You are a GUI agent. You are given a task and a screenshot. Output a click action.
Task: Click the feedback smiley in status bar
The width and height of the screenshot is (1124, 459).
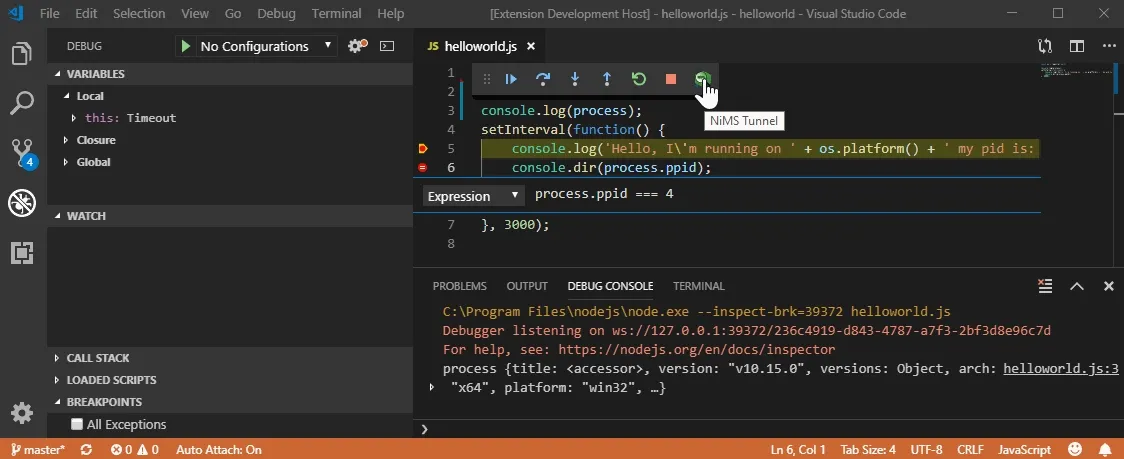point(1075,450)
